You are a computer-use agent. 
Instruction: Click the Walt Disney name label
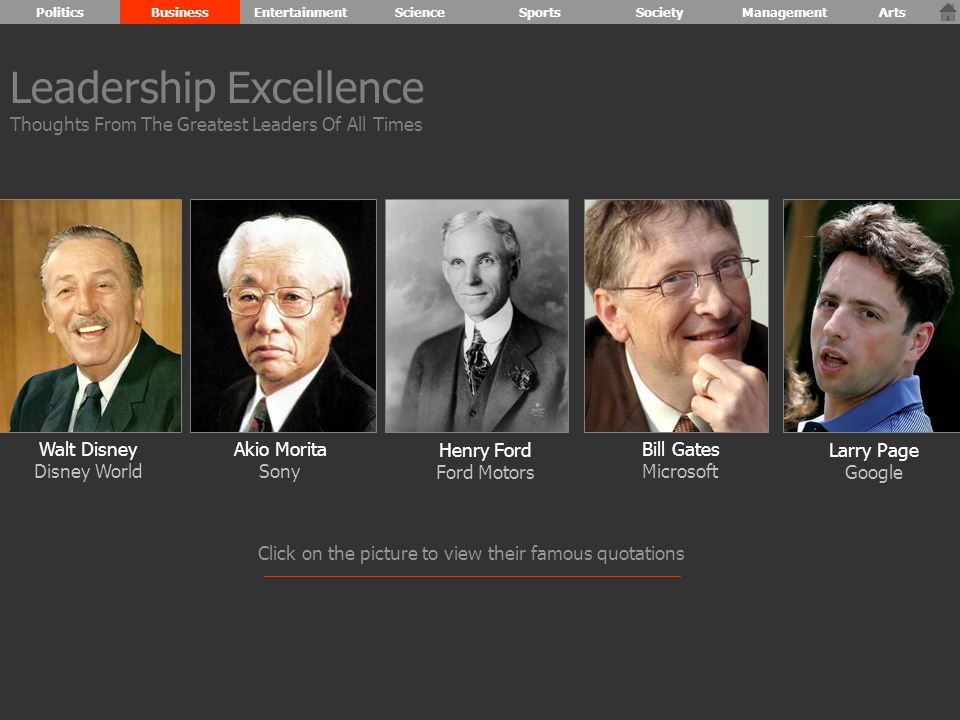[88, 450]
